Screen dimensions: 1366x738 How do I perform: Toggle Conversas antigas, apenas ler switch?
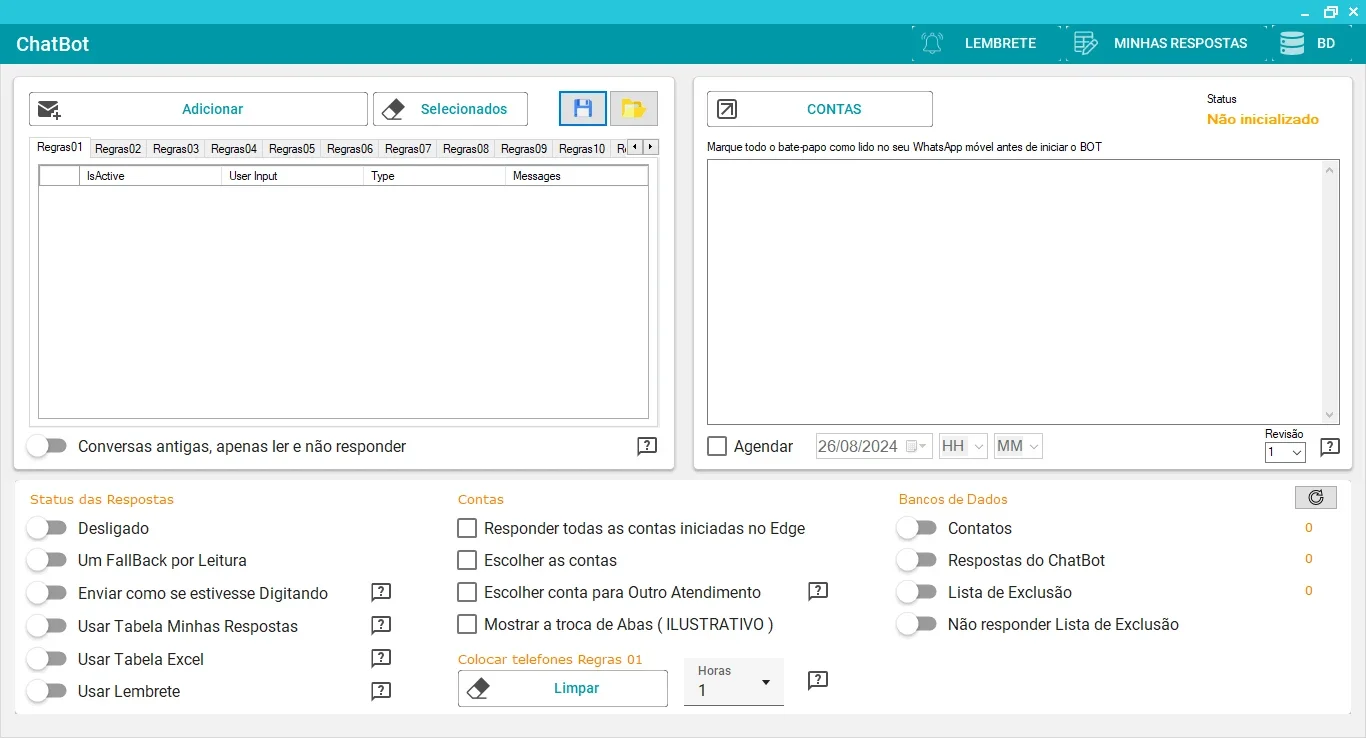point(46,446)
